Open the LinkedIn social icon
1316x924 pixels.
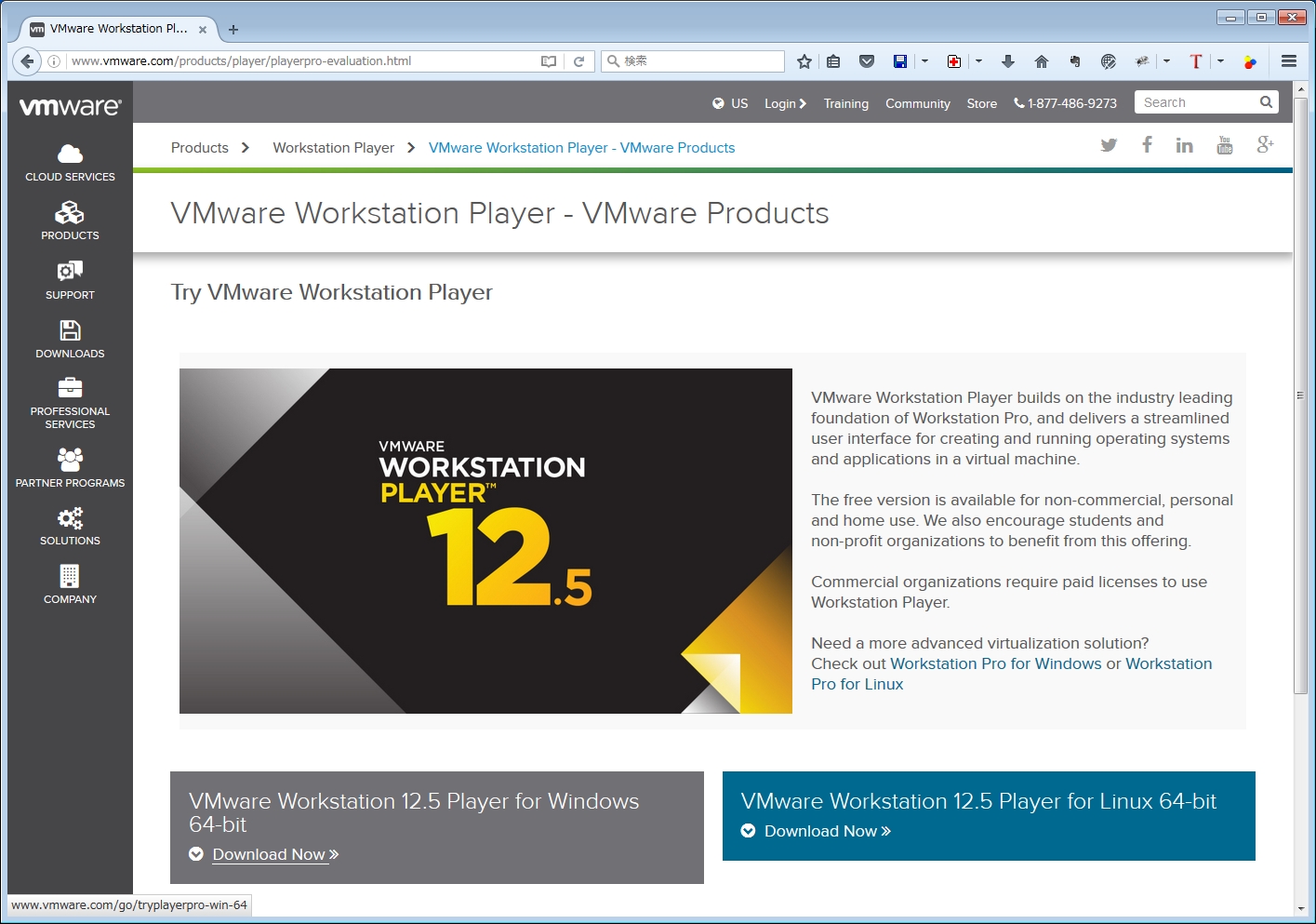[x=1184, y=145]
